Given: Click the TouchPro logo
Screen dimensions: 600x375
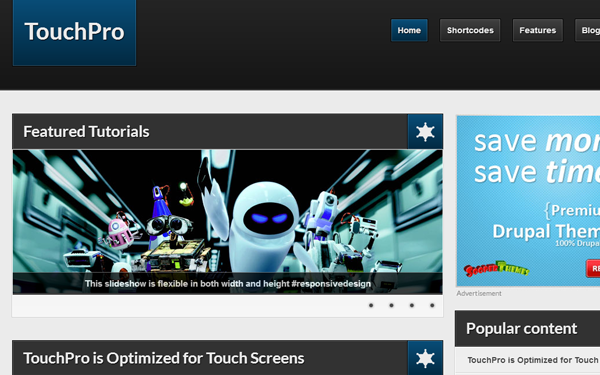Looking at the screenshot, I should coord(74,32).
